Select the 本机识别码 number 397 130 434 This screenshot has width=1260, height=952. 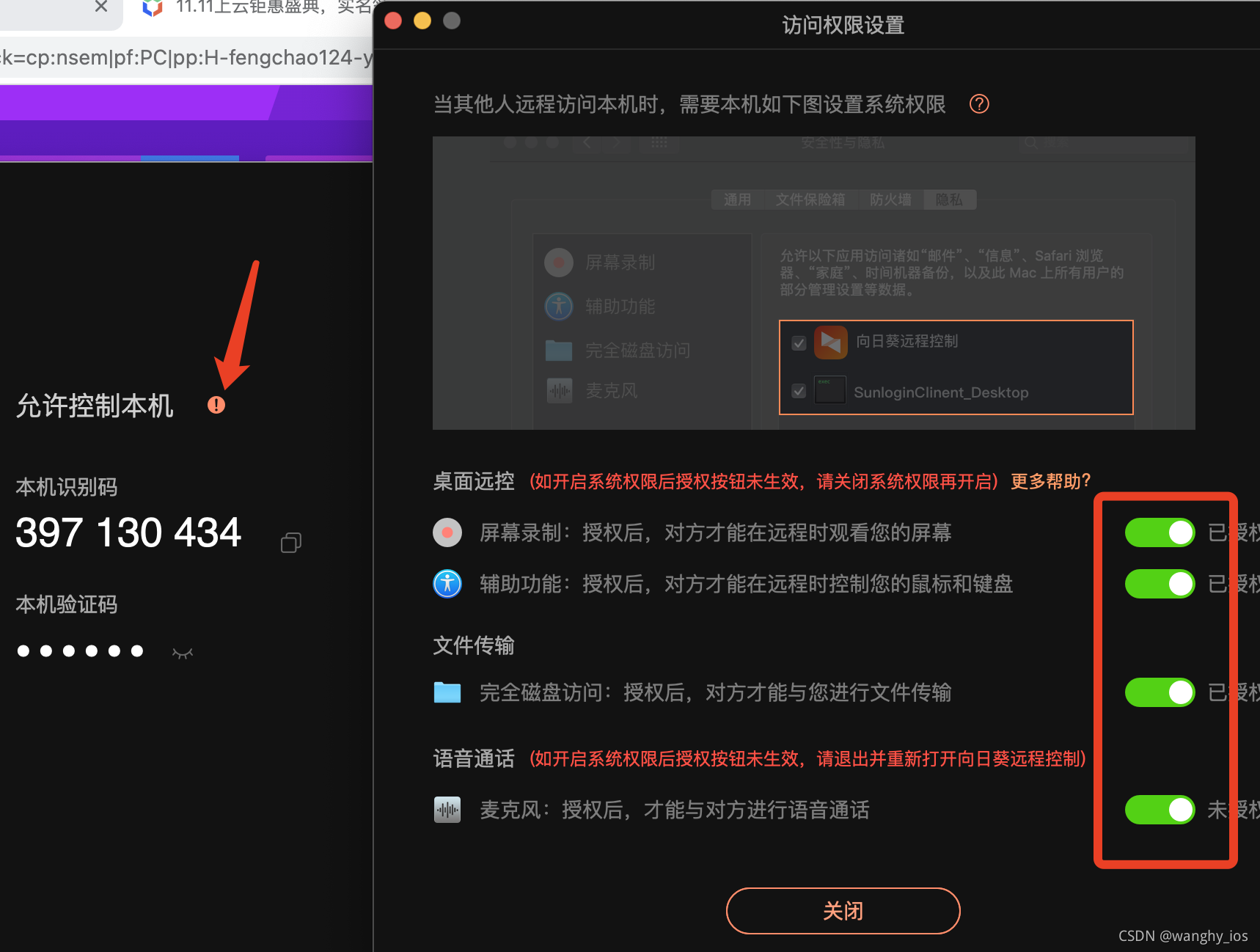click(x=128, y=532)
